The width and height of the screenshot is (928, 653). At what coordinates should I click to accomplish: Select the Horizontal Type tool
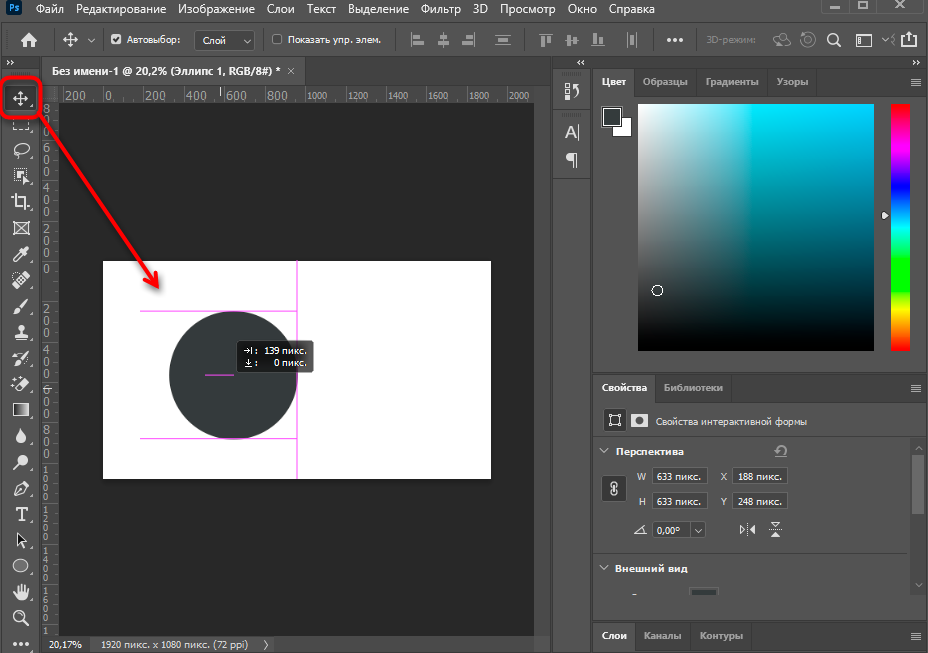(x=21, y=514)
